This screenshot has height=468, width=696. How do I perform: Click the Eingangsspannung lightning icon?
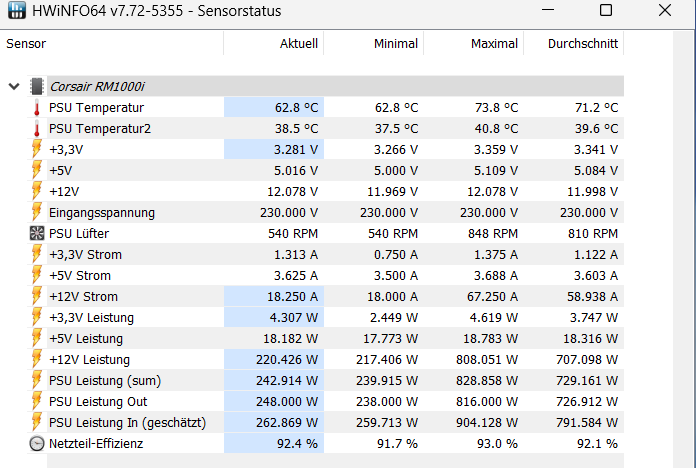(x=37, y=212)
